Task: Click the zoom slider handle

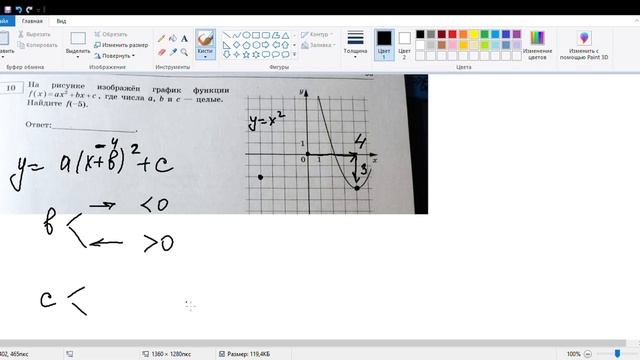Action: point(617,353)
